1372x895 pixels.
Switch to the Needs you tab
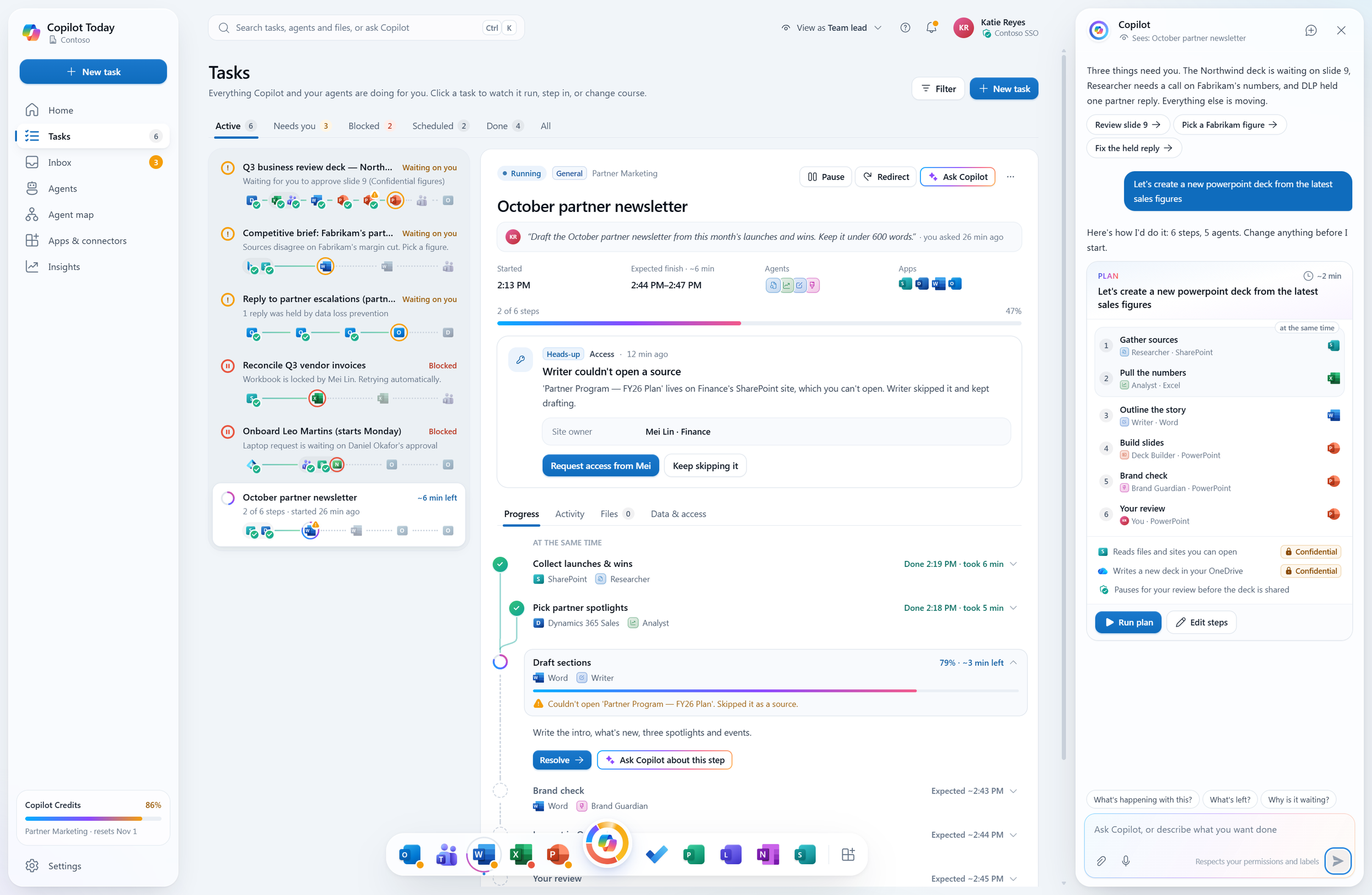[x=301, y=126]
